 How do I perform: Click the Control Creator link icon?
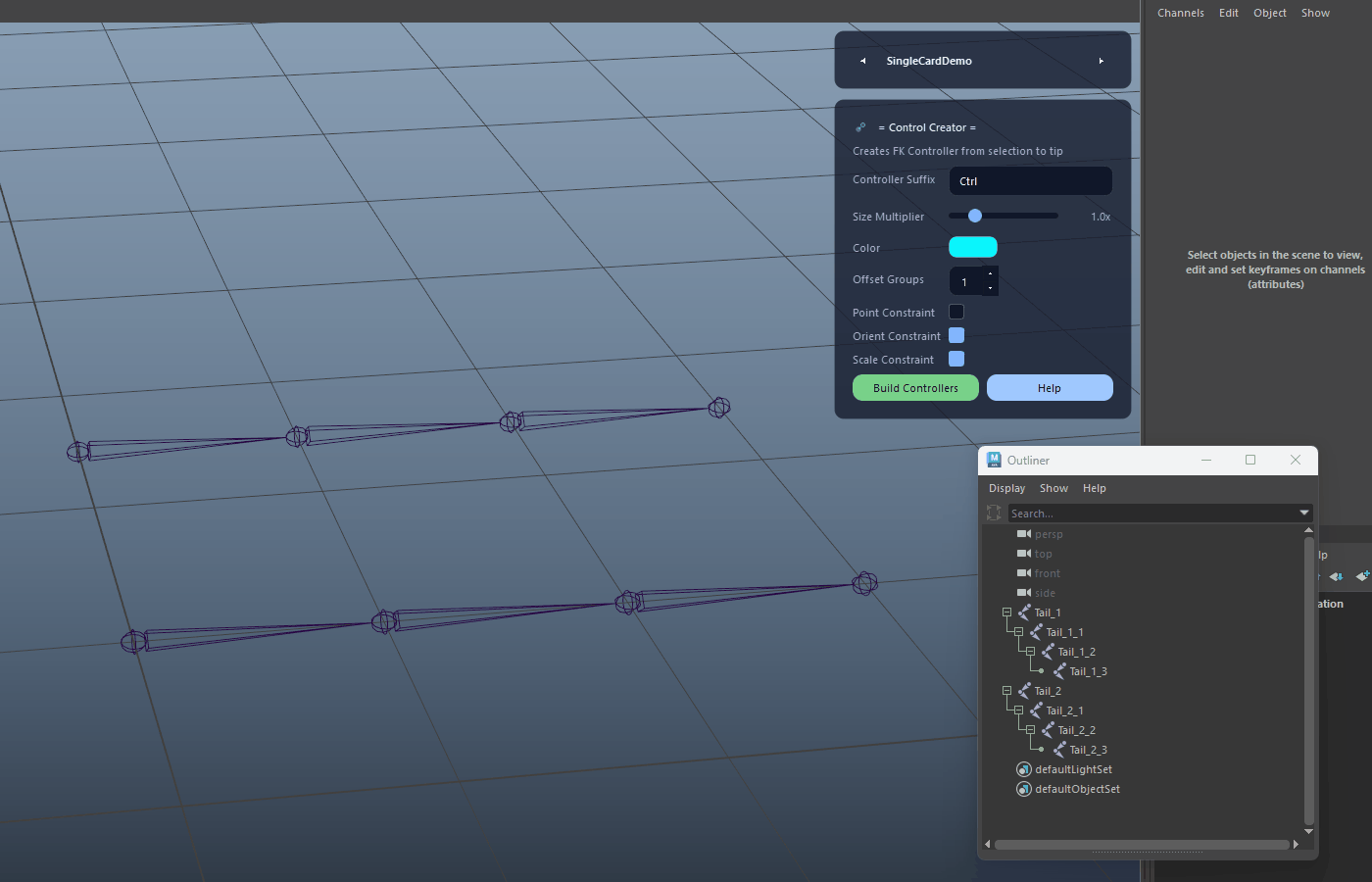(860, 127)
